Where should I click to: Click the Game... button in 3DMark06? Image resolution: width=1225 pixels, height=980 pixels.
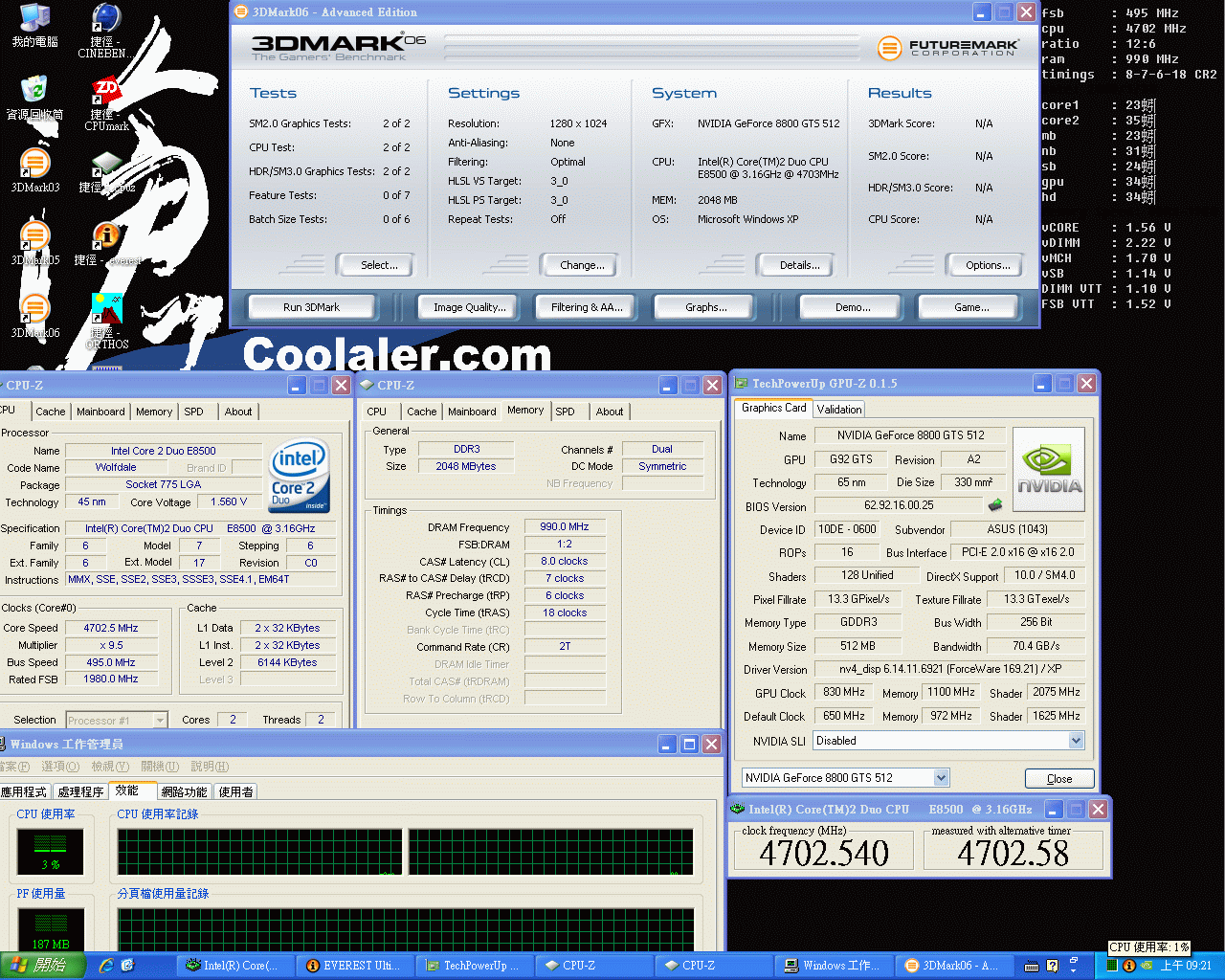point(971,307)
